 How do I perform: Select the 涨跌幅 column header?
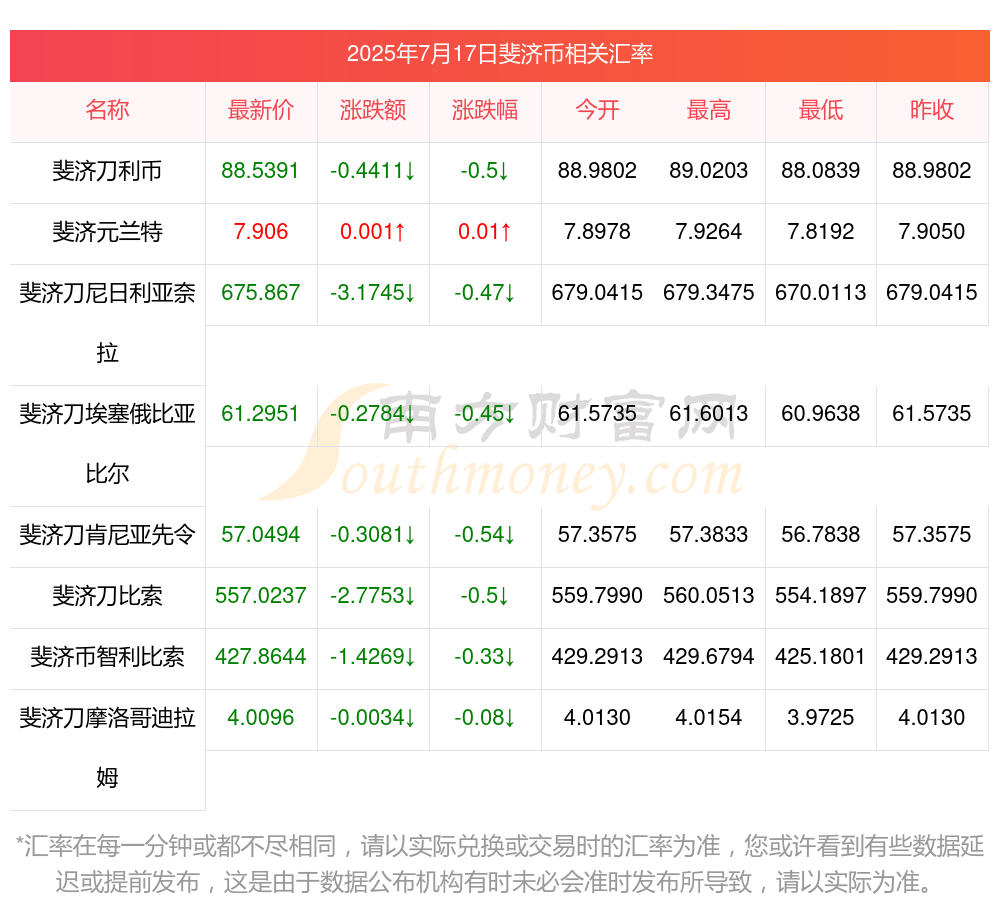[x=485, y=110]
